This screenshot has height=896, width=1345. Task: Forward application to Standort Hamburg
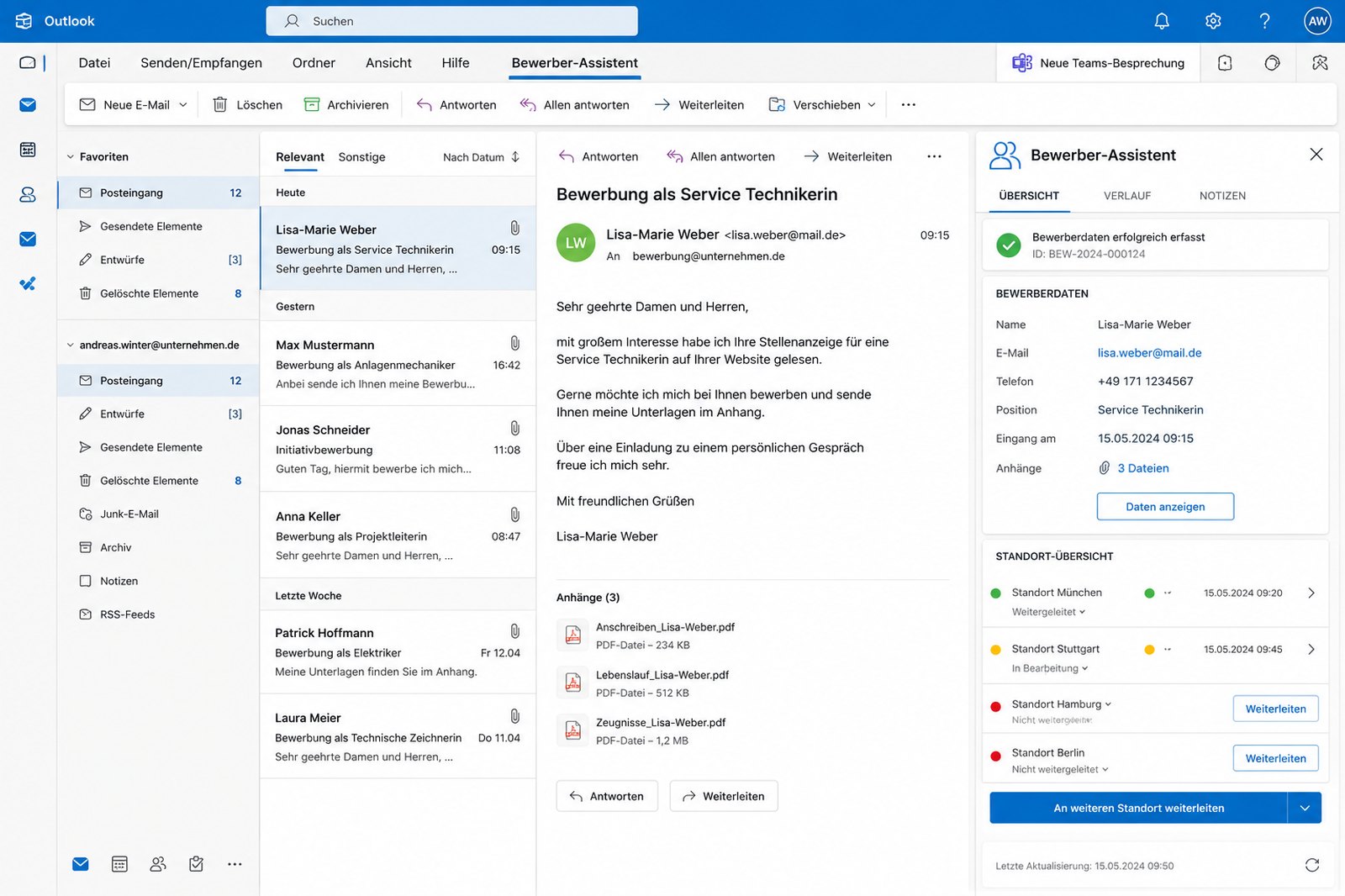[1275, 709]
